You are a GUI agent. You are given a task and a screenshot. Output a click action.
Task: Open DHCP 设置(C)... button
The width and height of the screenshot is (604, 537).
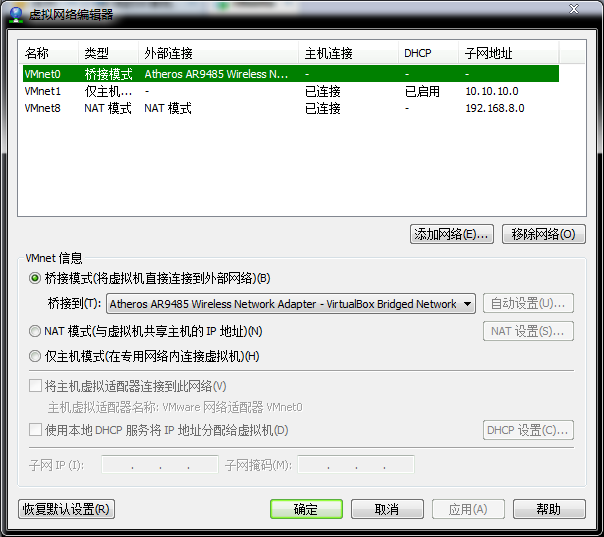tap(528, 430)
